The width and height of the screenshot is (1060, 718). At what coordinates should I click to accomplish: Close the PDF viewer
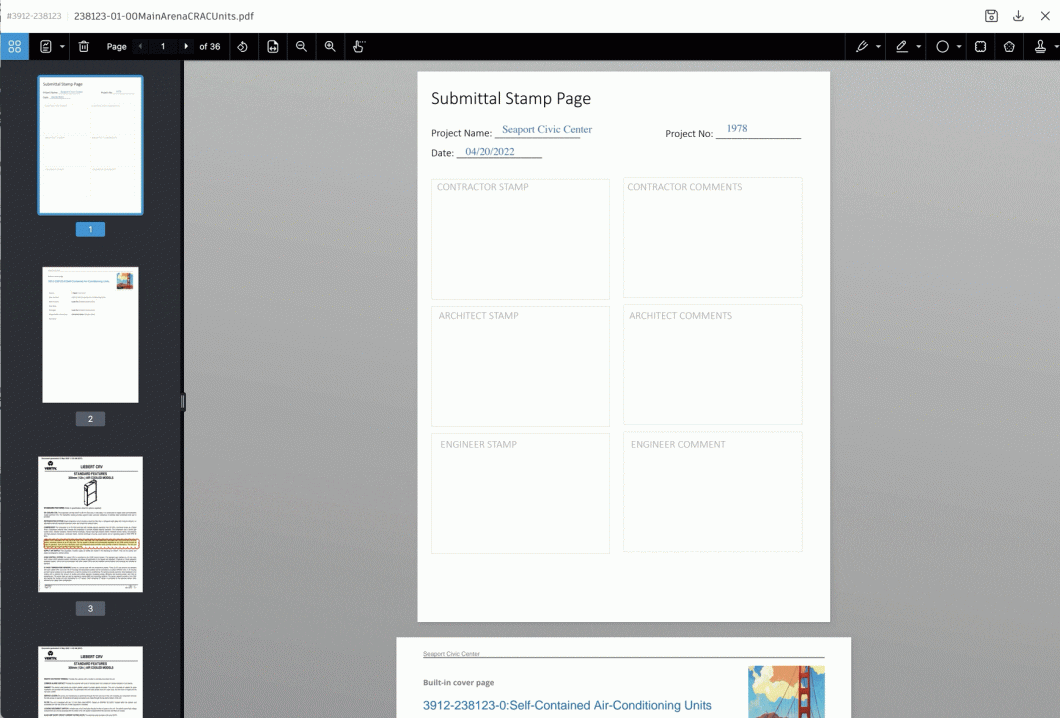click(1045, 16)
